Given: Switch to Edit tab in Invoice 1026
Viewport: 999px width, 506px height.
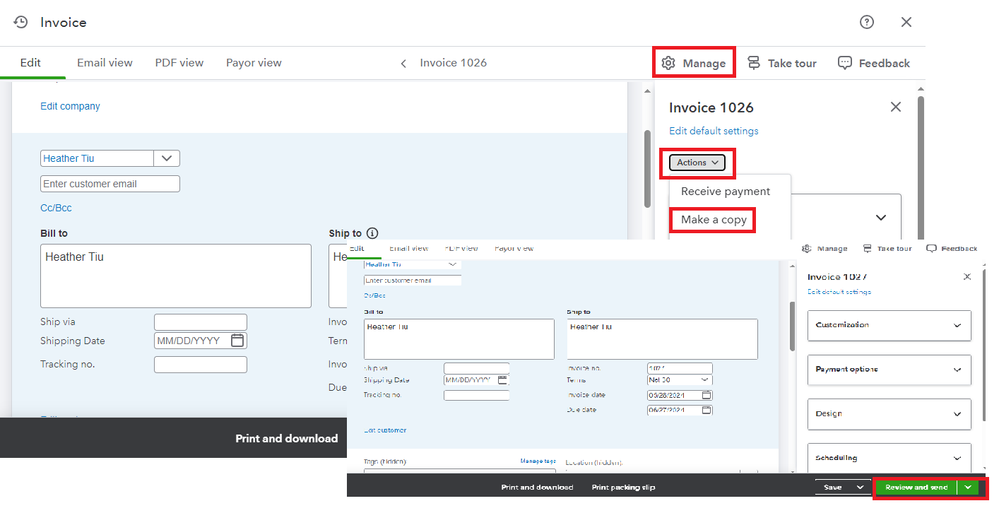Looking at the screenshot, I should tap(30, 62).
